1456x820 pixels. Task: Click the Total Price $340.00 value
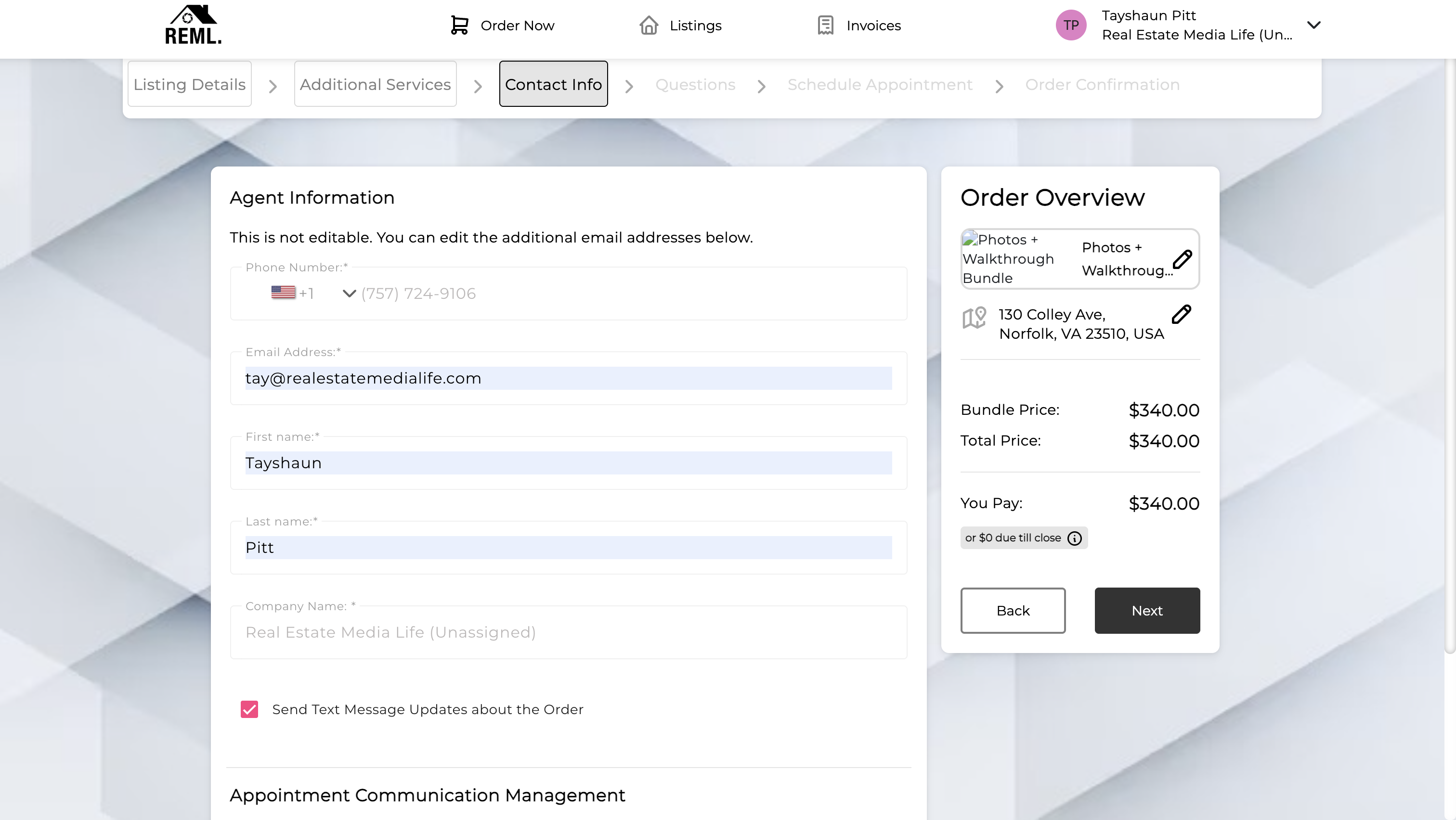tap(1164, 441)
